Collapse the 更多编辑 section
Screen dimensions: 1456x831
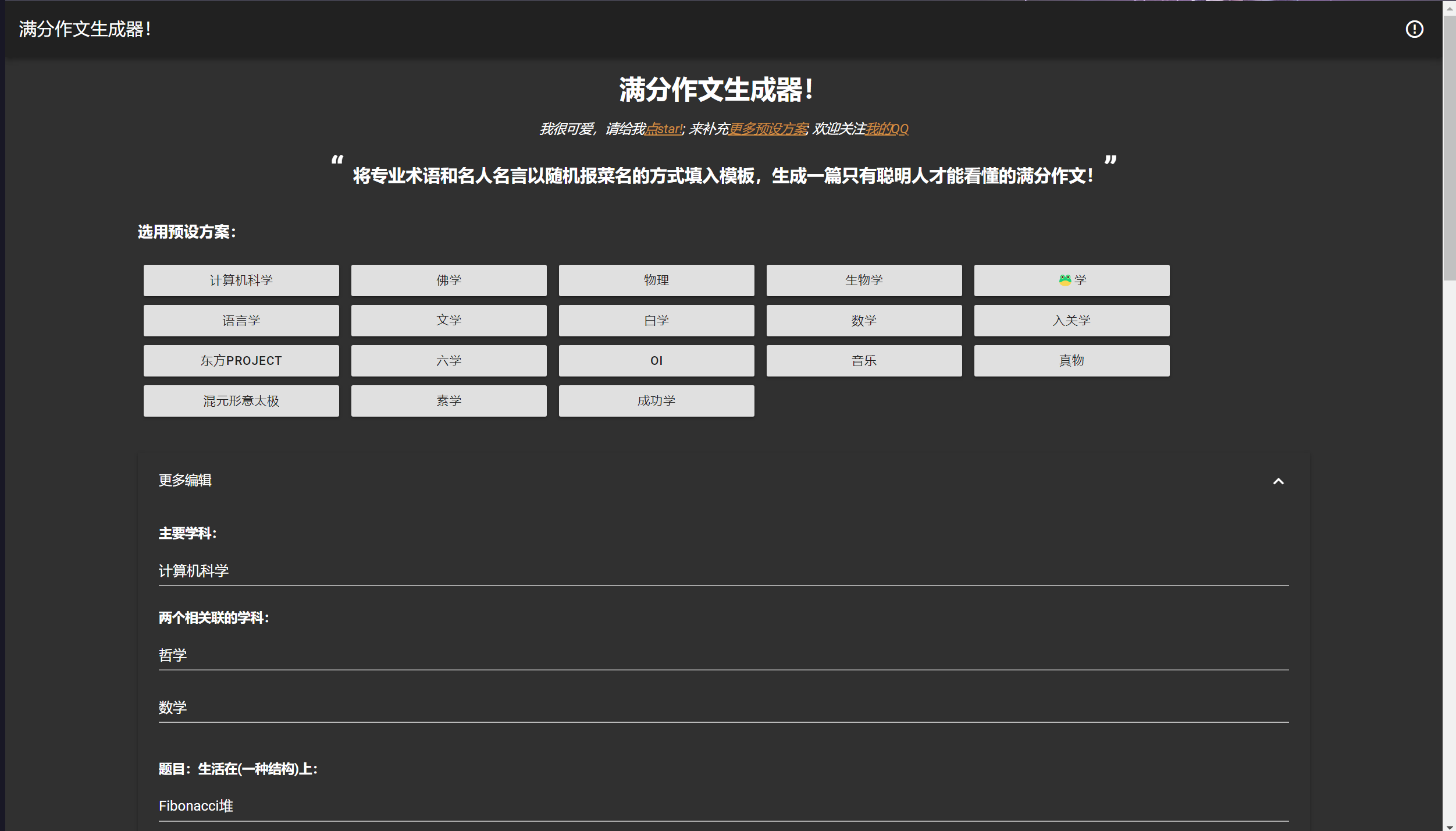(x=1278, y=481)
